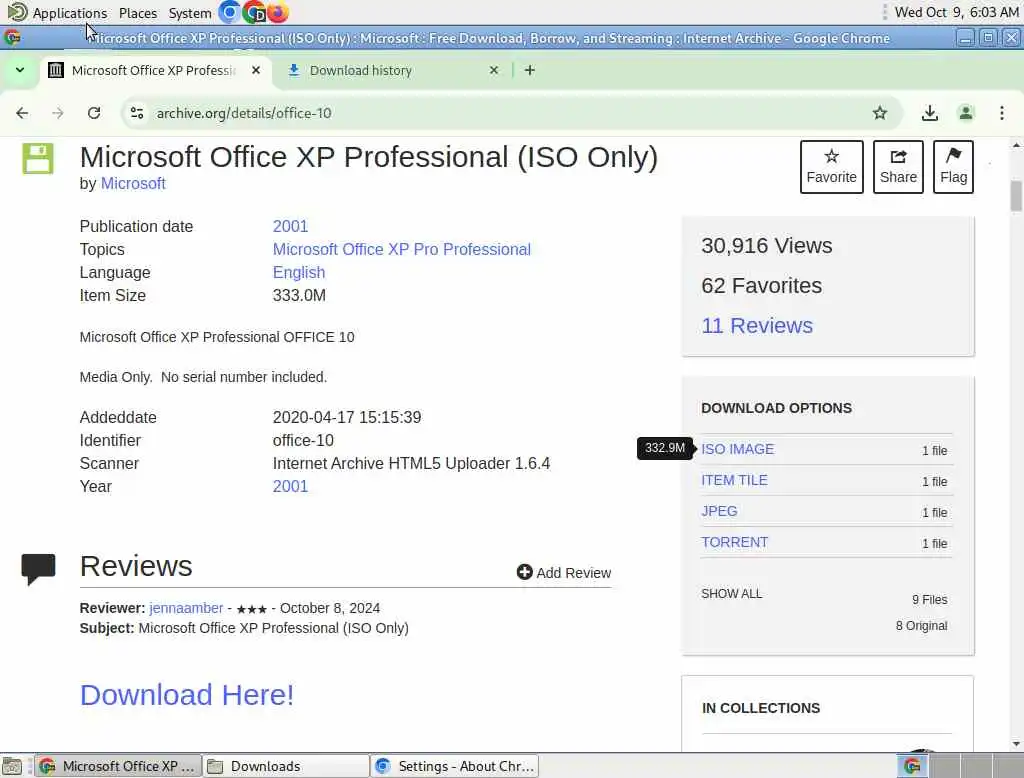Open the TORRENT download option
Screen dimensions: 1024x778
click(735, 542)
